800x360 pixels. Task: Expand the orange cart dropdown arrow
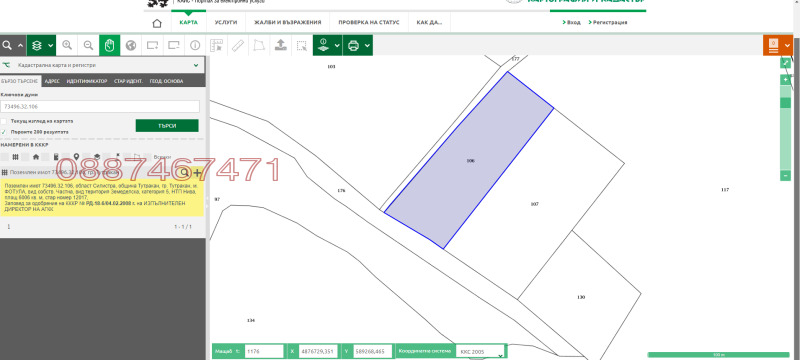788,45
